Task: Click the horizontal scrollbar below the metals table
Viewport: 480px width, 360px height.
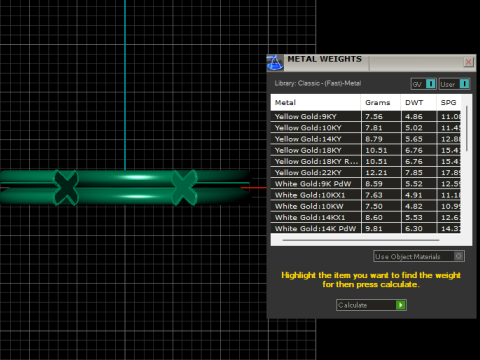Action: [x=361, y=240]
